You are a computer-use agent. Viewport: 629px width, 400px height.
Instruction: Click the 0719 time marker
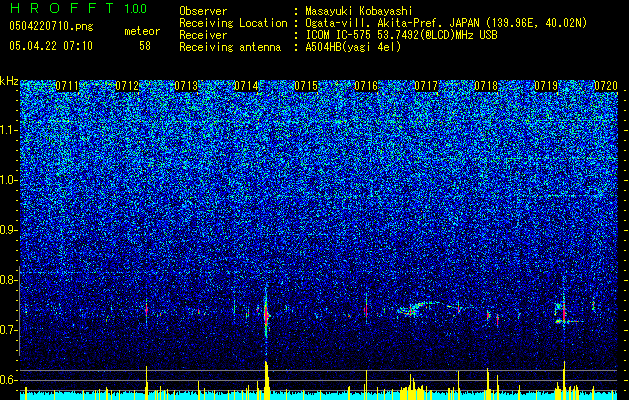[x=546, y=86]
